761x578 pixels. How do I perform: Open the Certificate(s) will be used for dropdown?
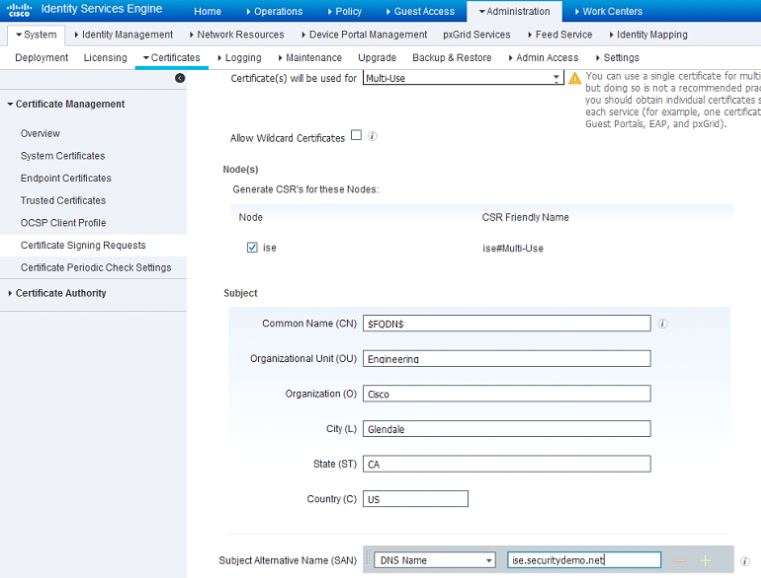[463, 78]
